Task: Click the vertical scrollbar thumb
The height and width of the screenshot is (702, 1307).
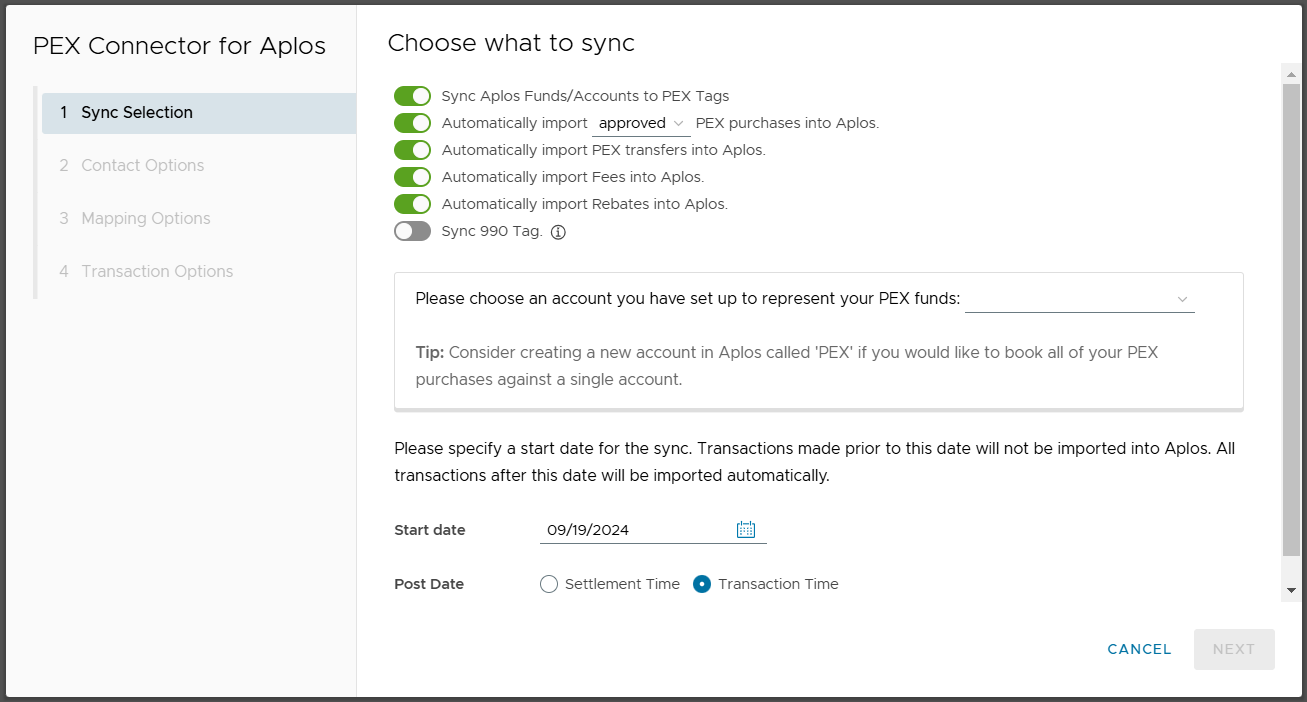Action: 1291,320
